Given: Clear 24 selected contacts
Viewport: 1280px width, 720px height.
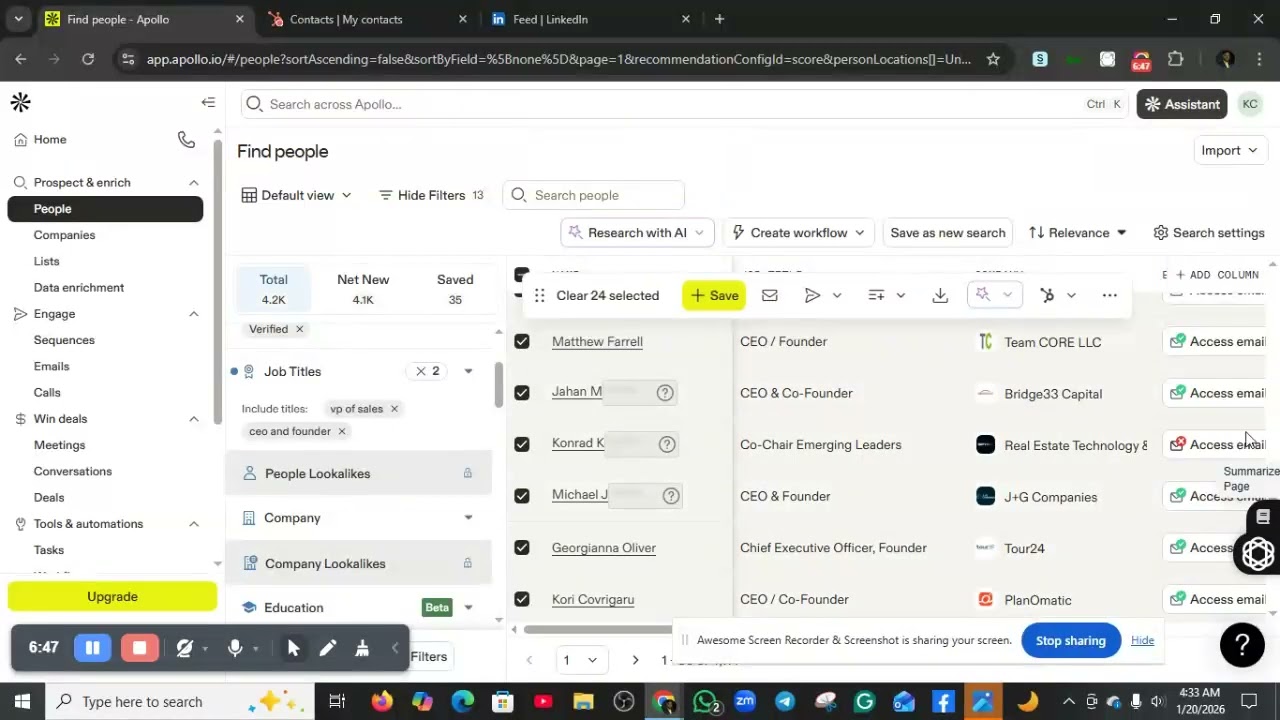Looking at the screenshot, I should (607, 296).
